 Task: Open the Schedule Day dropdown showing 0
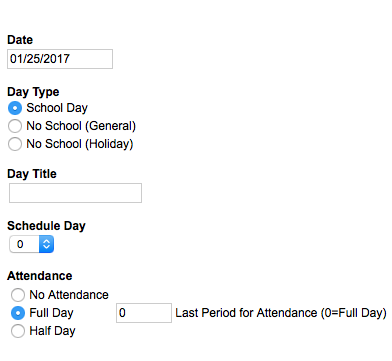click(x=31, y=244)
